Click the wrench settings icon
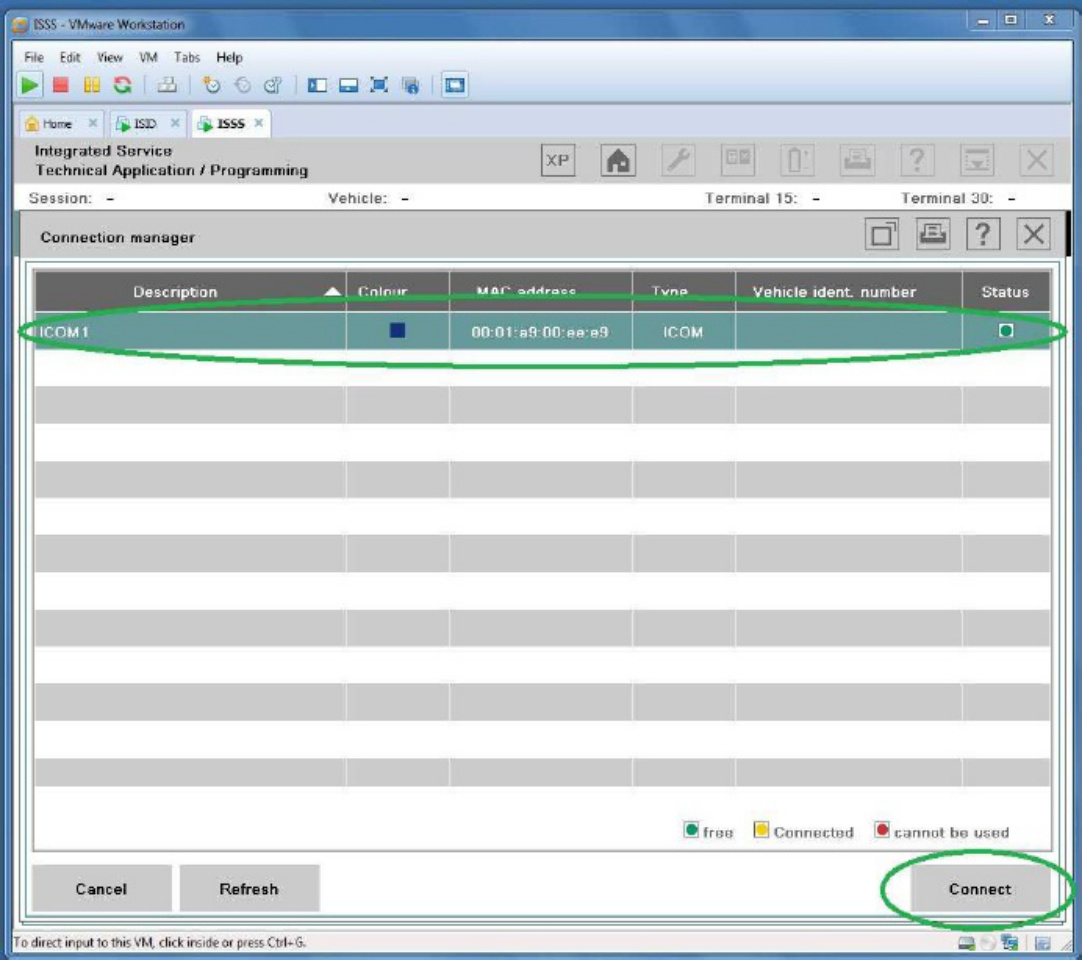Viewport: 1082px width, 960px height. coord(678,160)
